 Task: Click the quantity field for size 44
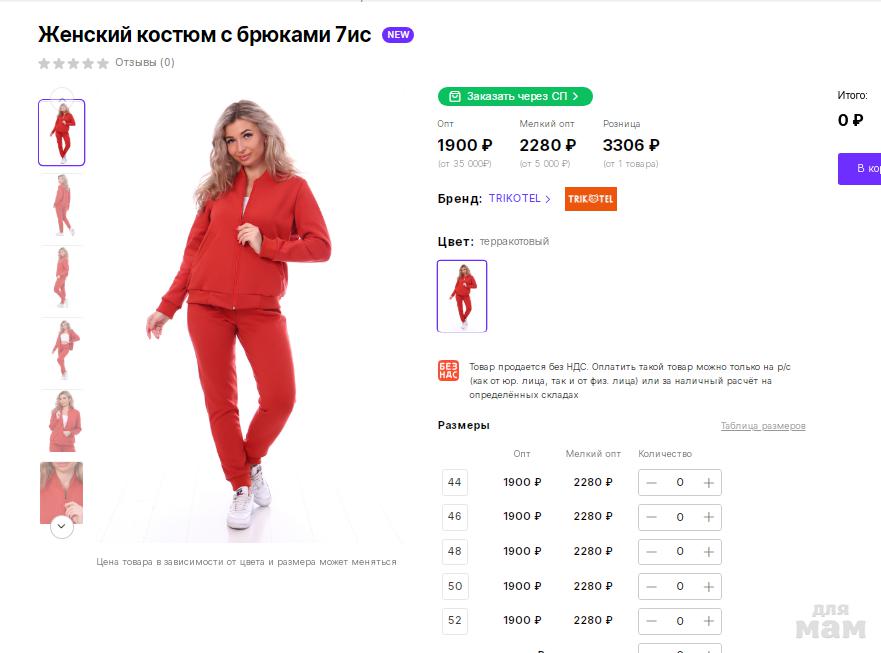coord(680,483)
